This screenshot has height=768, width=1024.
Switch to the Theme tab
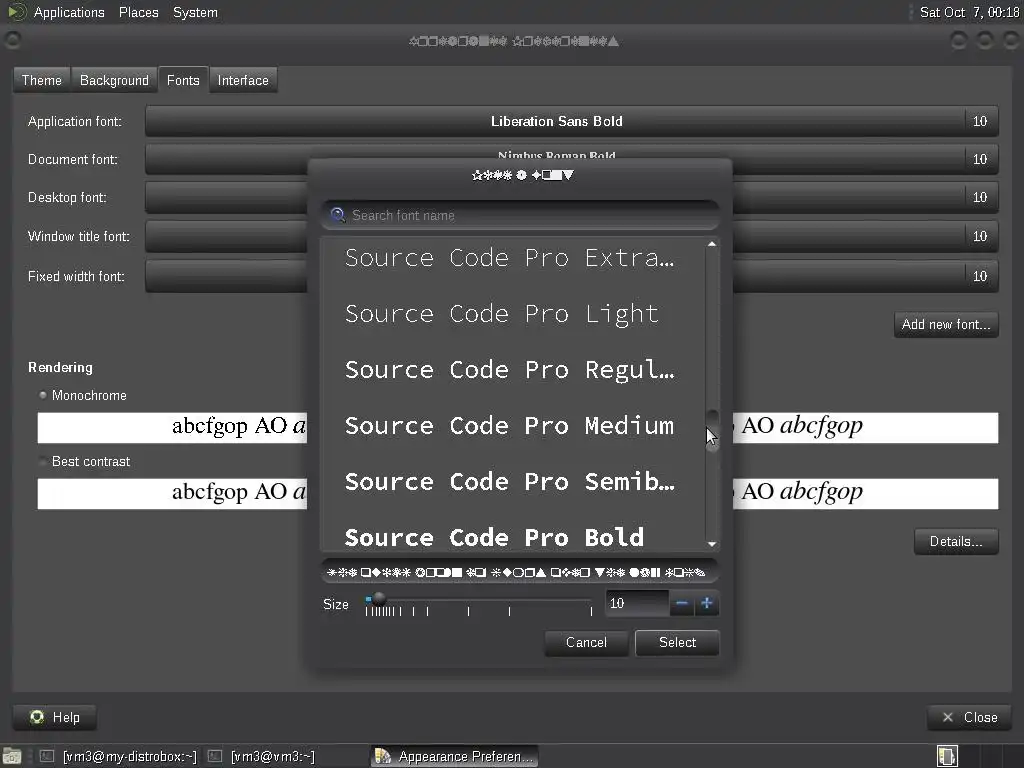pos(42,80)
